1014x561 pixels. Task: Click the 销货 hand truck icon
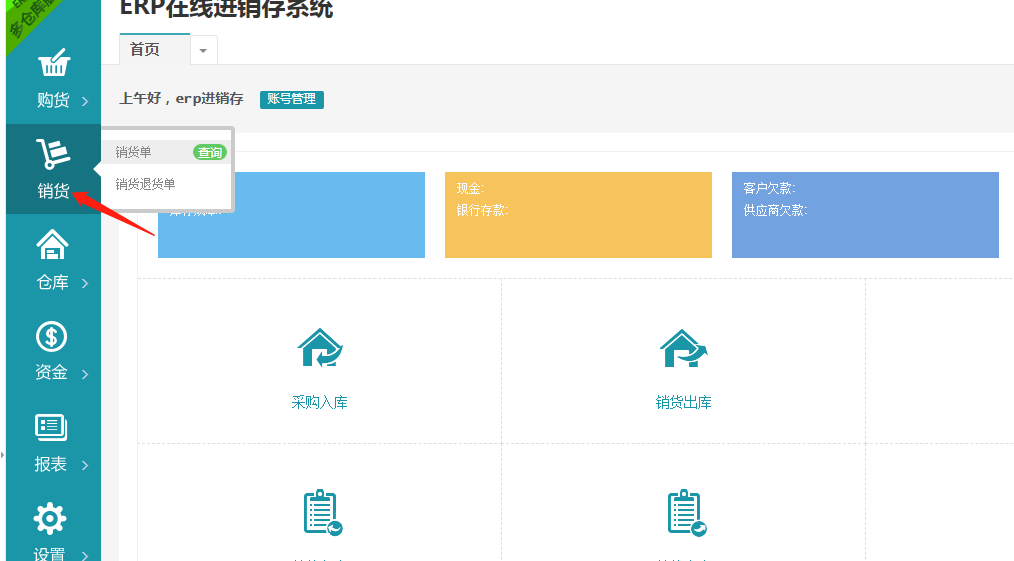[53, 155]
